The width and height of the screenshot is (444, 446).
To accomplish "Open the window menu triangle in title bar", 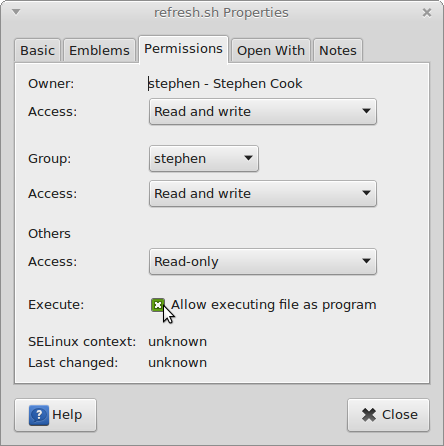I will tap(16, 12).
